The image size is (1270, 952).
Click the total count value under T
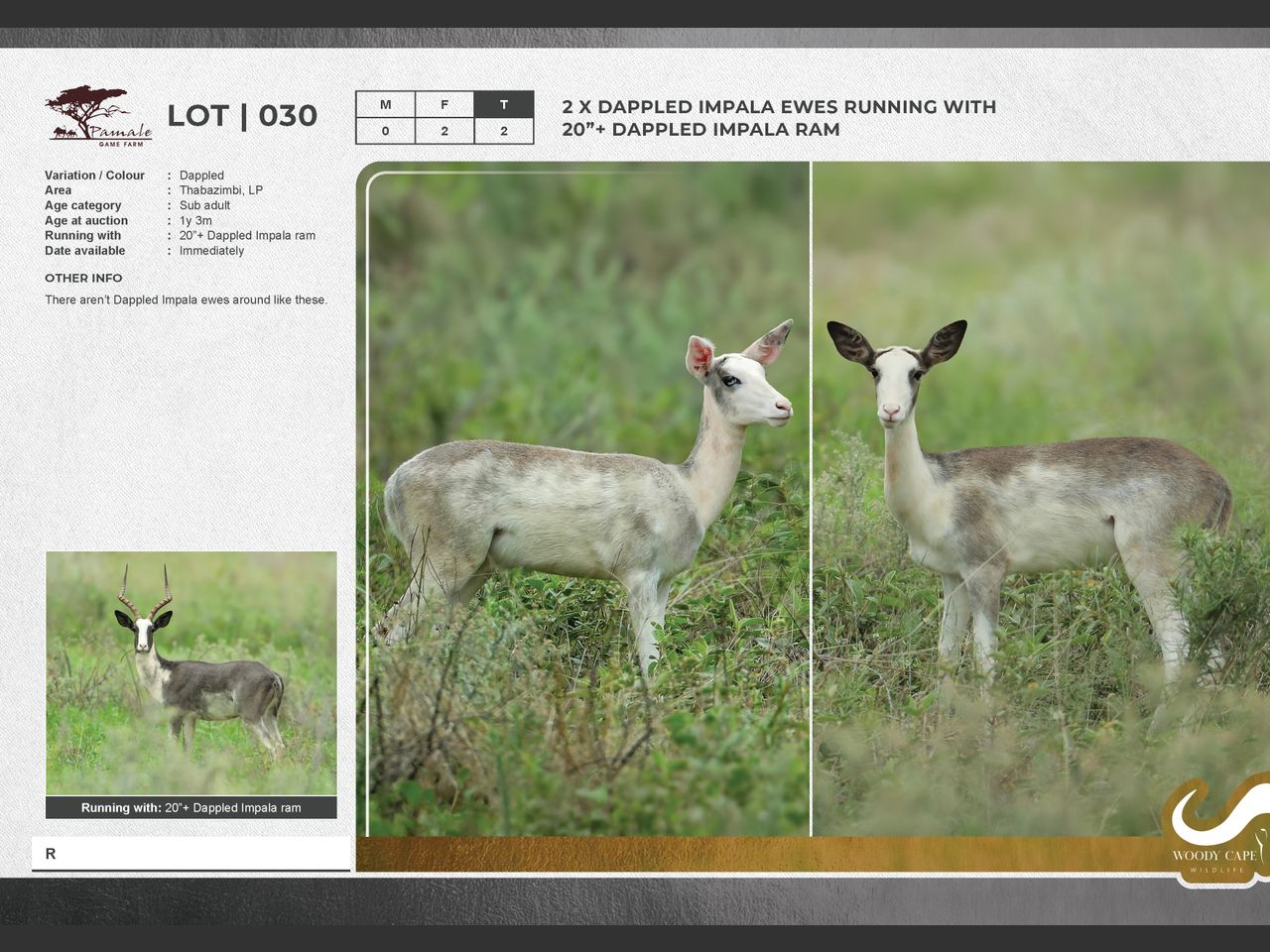point(504,131)
